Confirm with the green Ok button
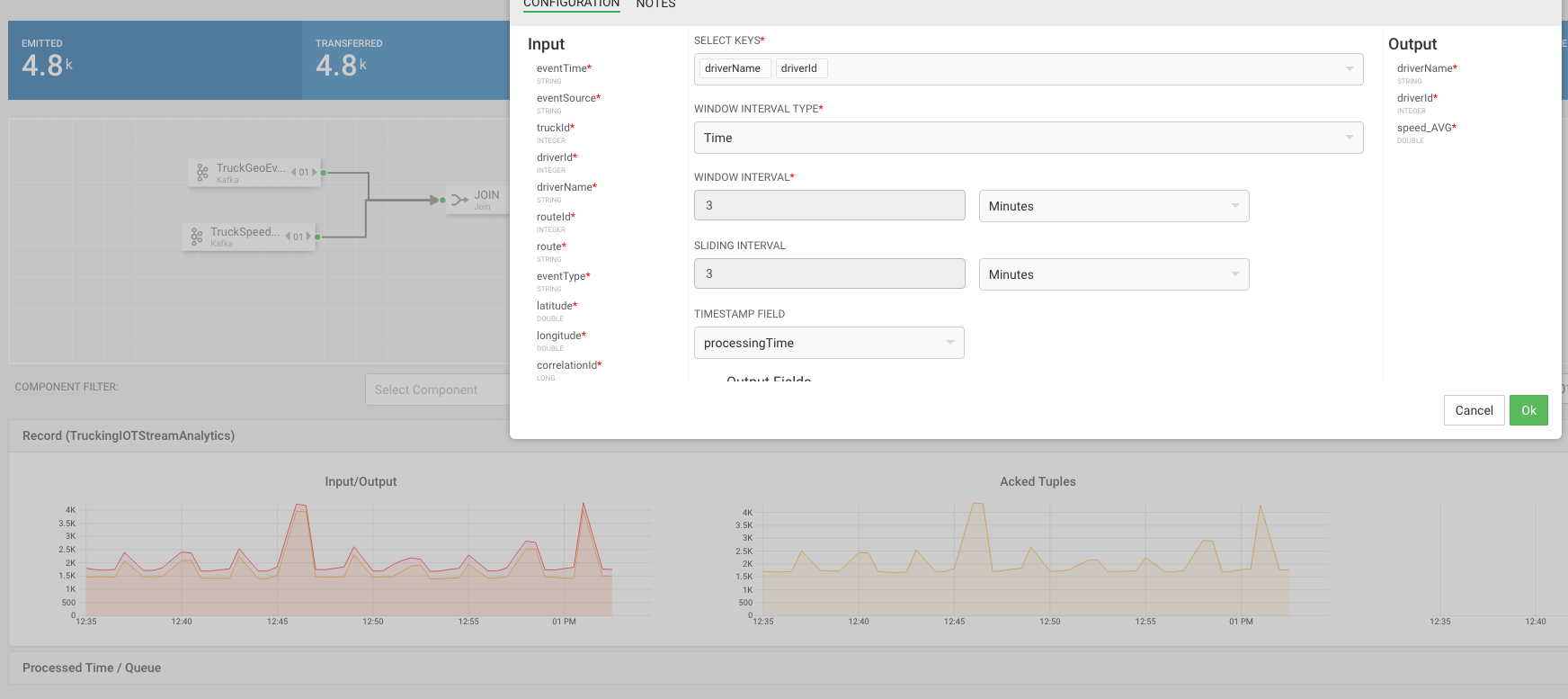The width and height of the screenshot is (1568, 699). (x=1528, y=410)
